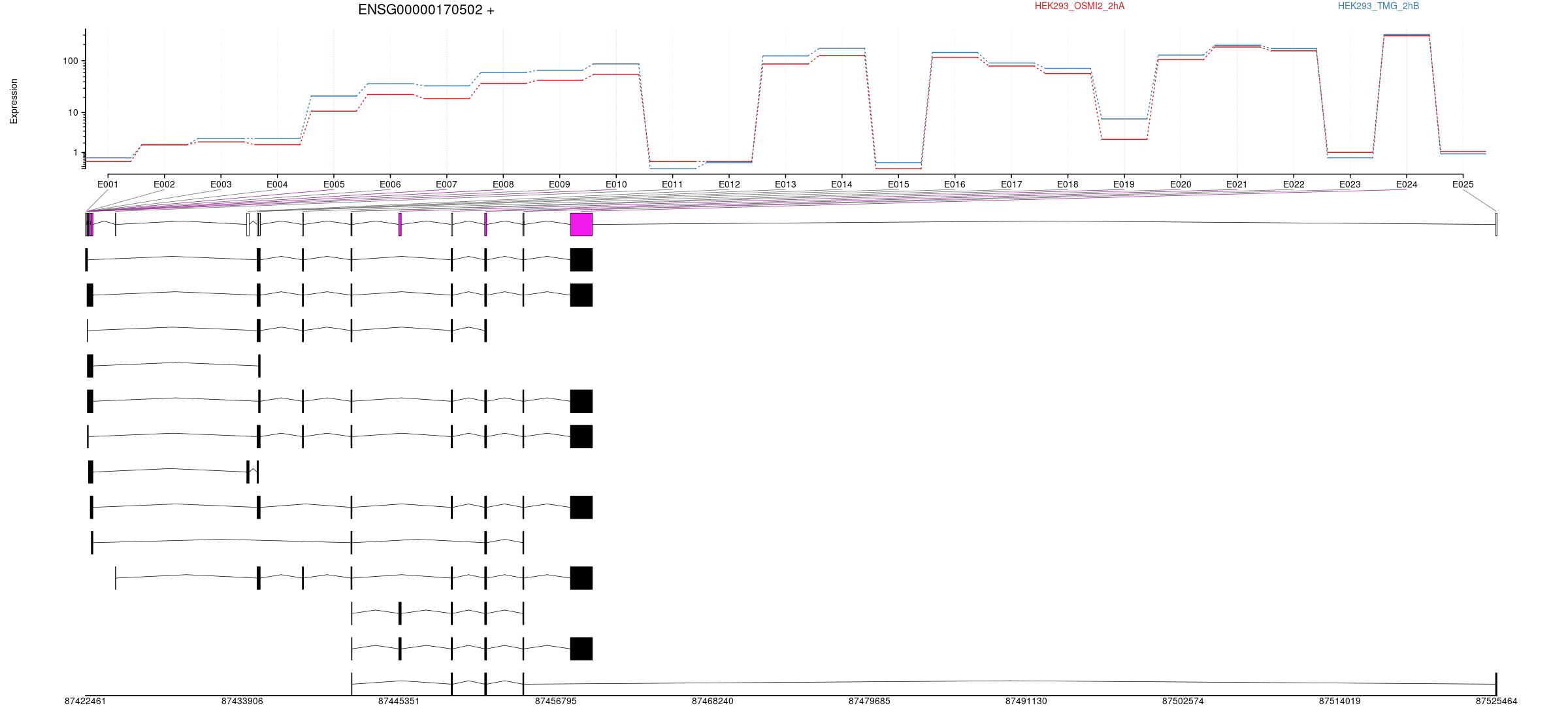Click the ENSG00000170502 + gene title
The height and width of the screenshot is (712, 1568).
(426, 10)
